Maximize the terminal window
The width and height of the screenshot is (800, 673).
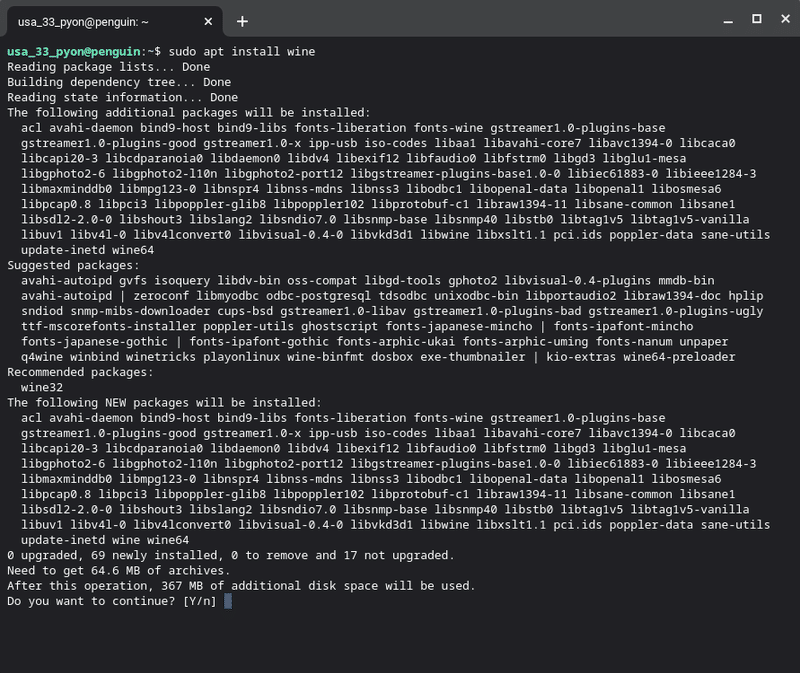coord(757,19)
